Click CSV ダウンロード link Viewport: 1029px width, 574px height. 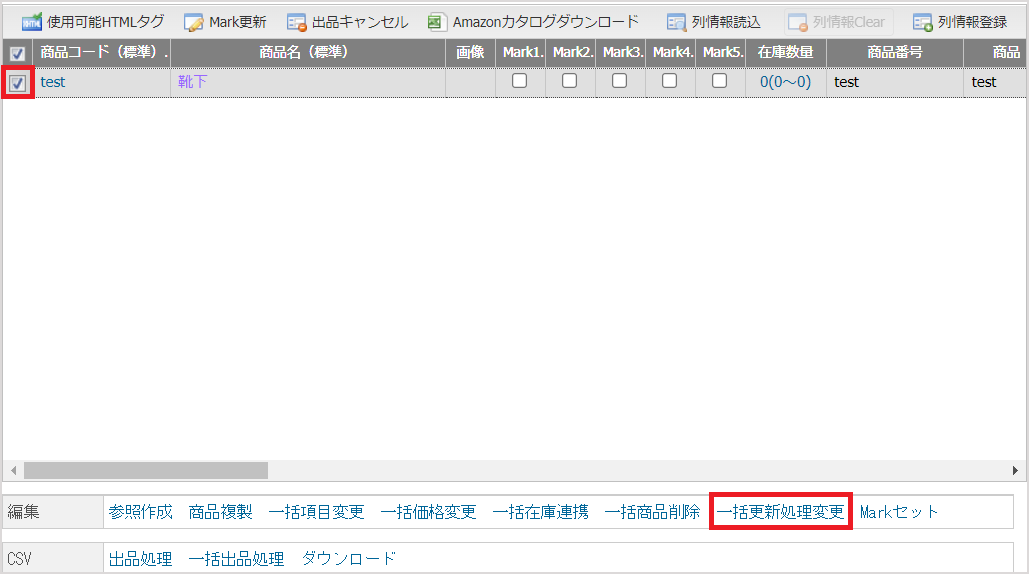click(x=349, y=559)
